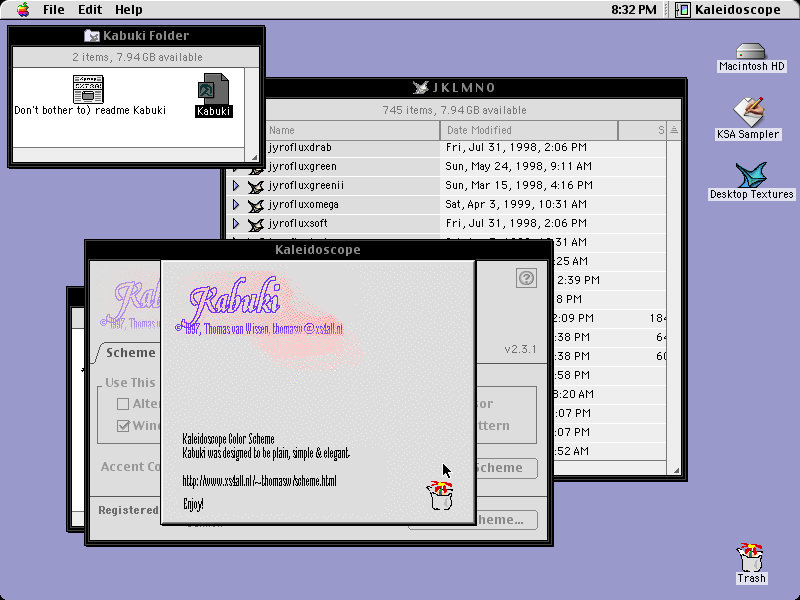The width and height of the screenshot is (800, 600).
Task: Sort JKLMNO list by Date Modified column
Action: [x=529, y=131]
